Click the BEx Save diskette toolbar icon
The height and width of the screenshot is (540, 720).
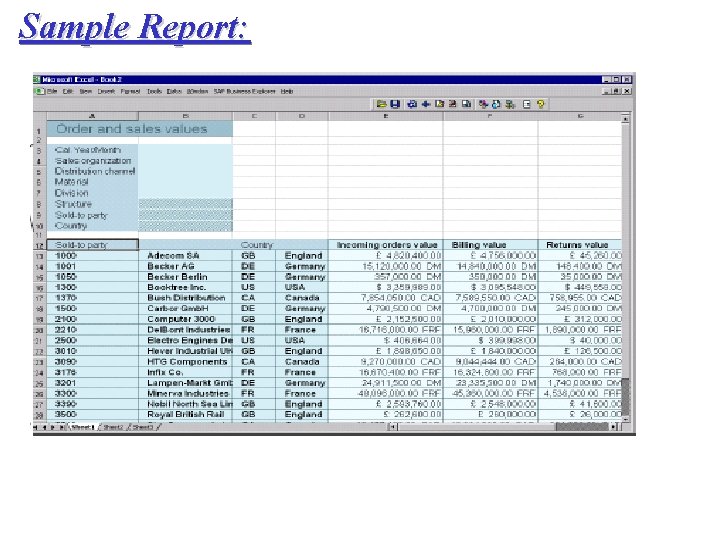pyautogui.click(x=395, y=104)
